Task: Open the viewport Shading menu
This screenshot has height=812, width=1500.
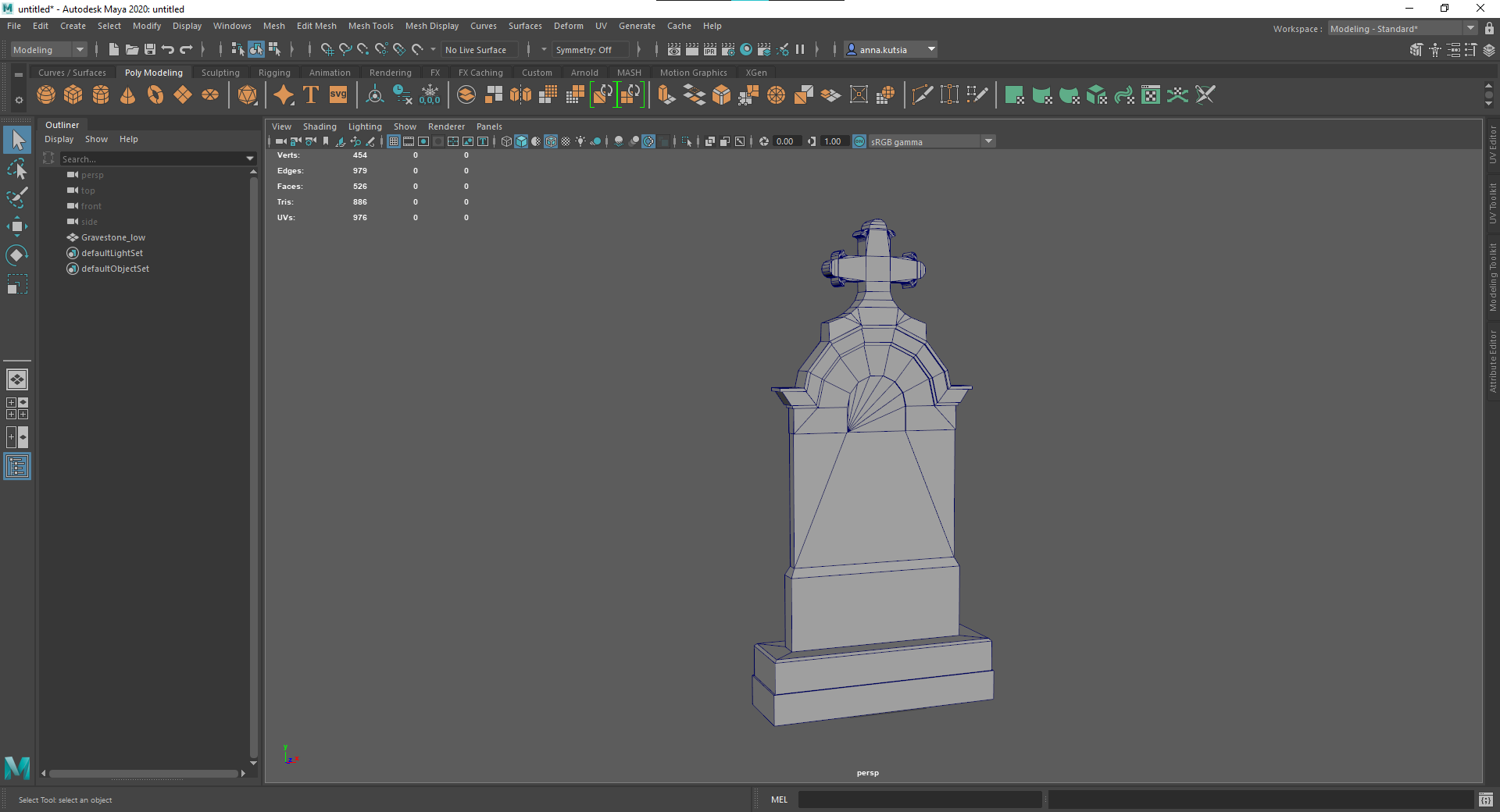Action: (320, 126)
